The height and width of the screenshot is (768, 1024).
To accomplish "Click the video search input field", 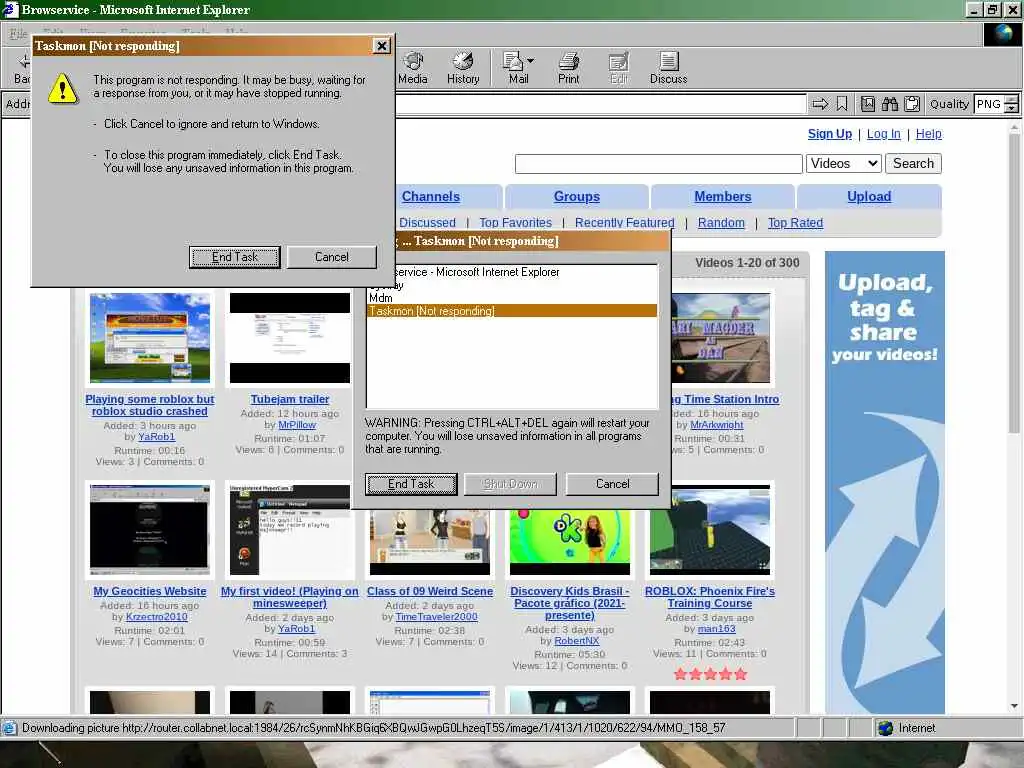I will 658,164.
